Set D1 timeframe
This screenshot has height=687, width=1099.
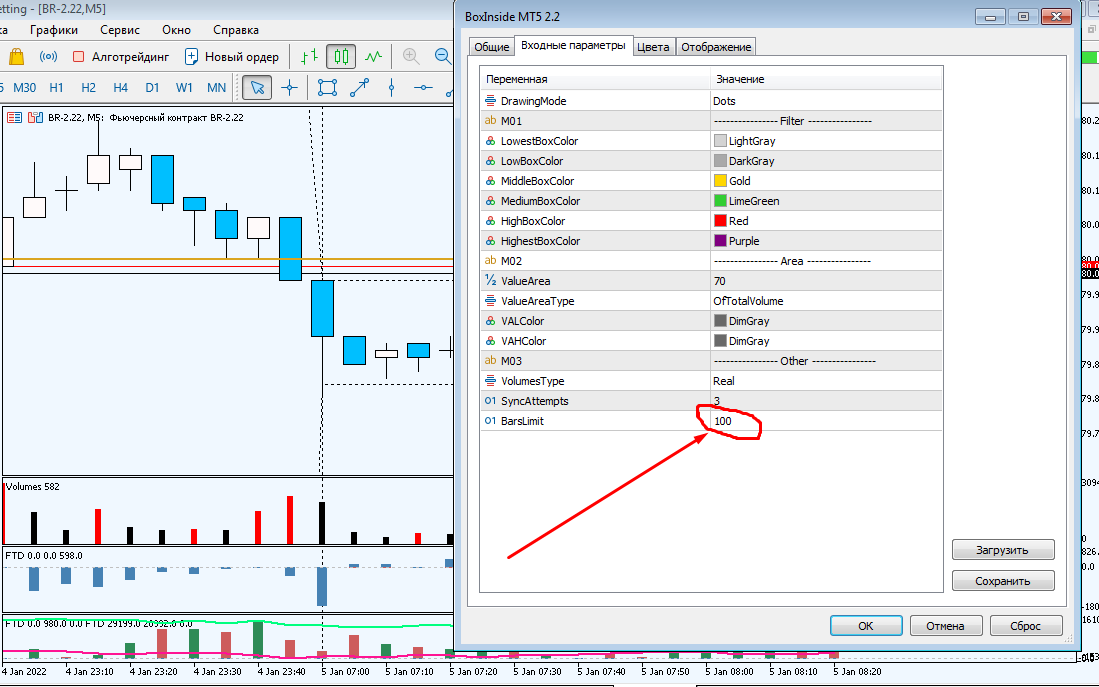152,88
